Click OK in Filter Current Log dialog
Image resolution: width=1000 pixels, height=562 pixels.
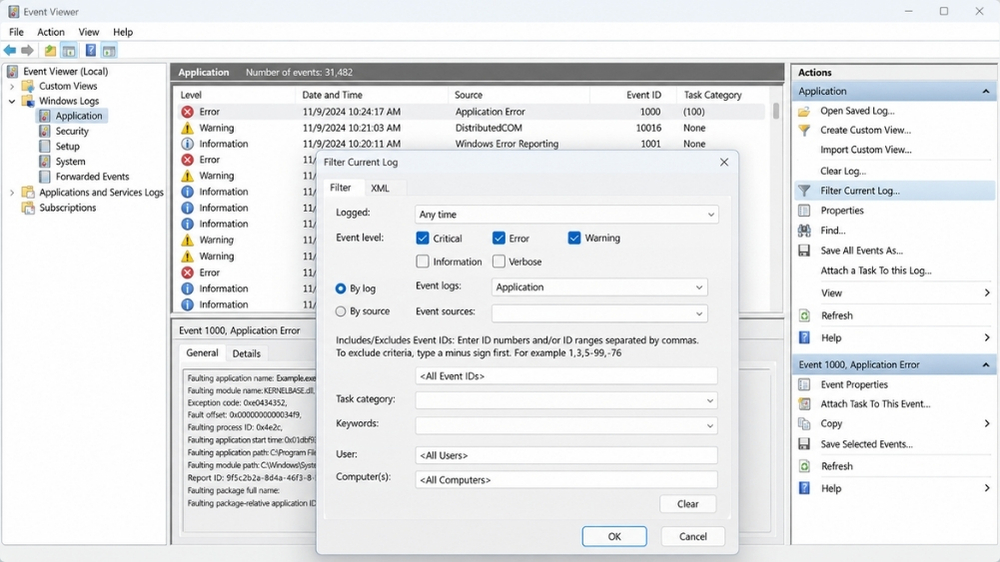coord(614,536)
